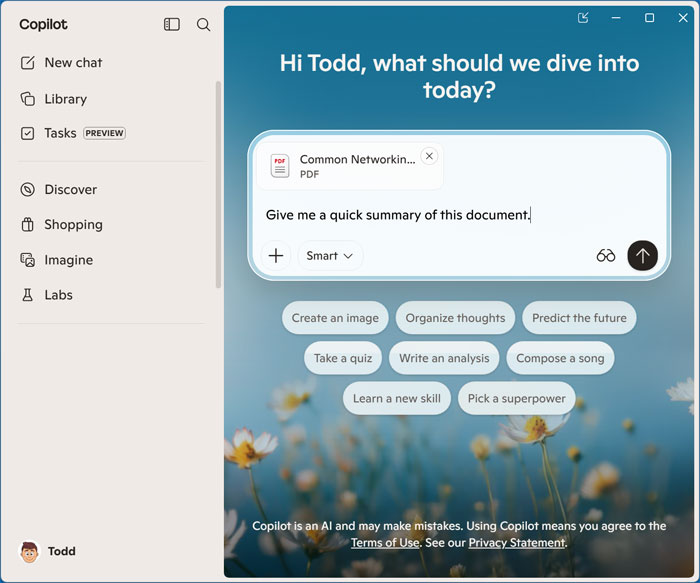
Task: Click the pop-out compact window icon
Action: point(583,18)
